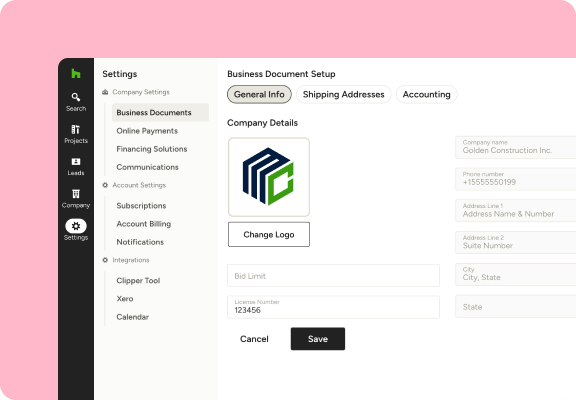Click the Account Settings gear icon
Image resolution: width=576 pixels, height=400 pixels.
click(x=105, y=185)
